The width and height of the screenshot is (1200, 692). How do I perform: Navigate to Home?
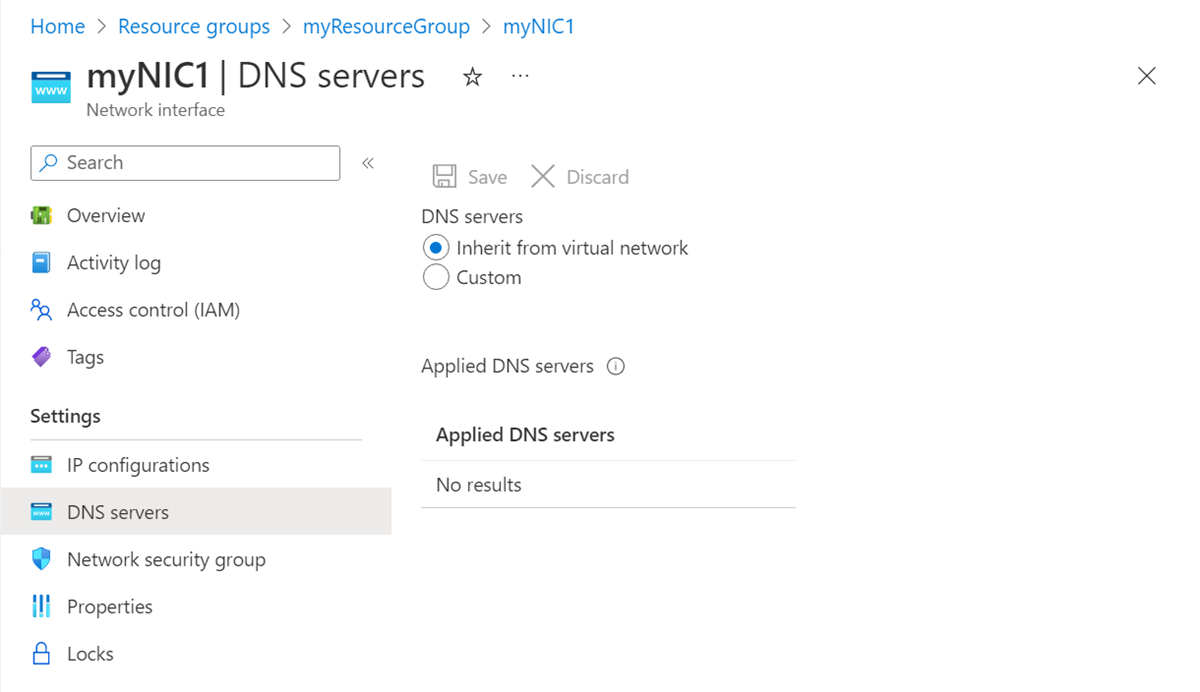click(x=57, y=26)
